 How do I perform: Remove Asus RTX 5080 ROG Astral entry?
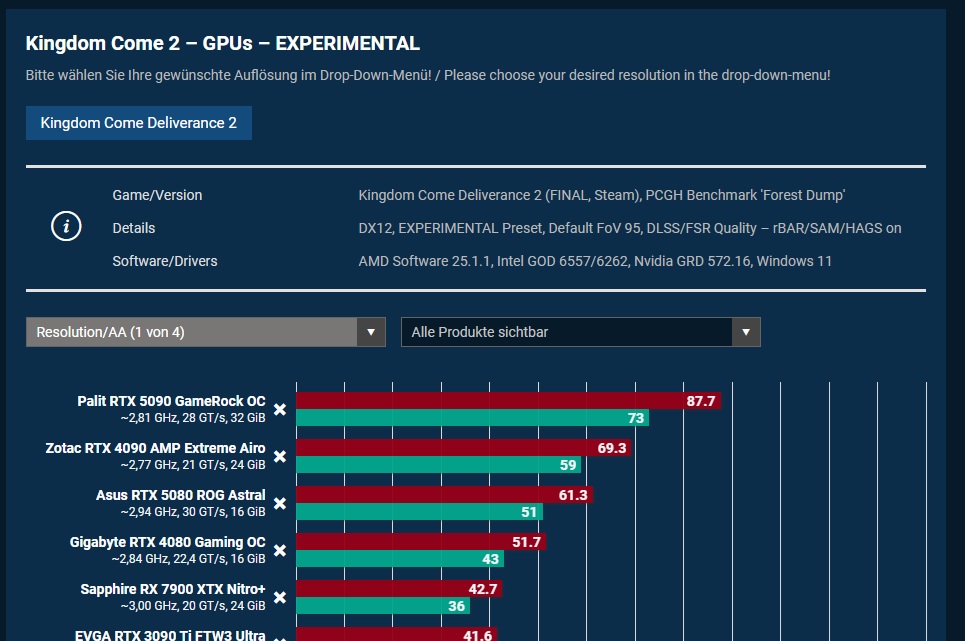click(279, 504)
